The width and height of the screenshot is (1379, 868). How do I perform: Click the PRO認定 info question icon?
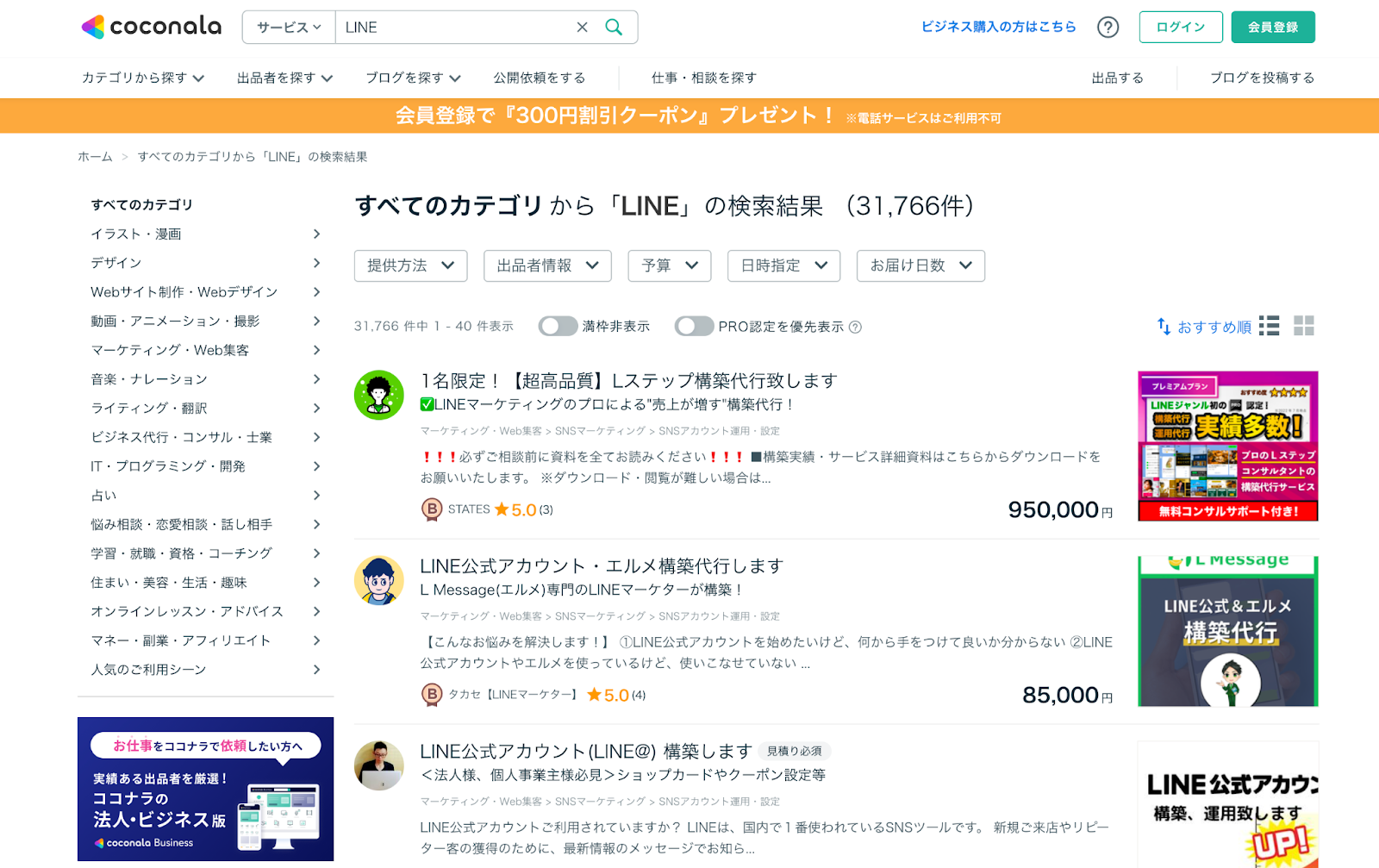click(855, 327)
